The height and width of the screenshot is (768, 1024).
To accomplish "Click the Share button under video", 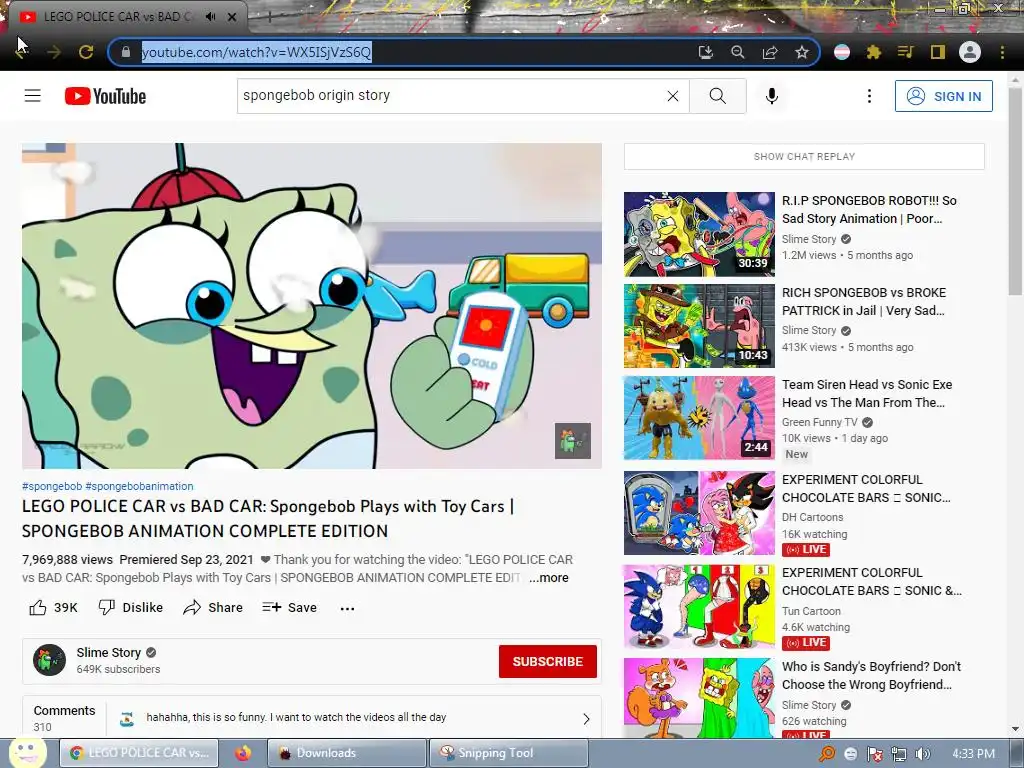I will (x=213, y=608).
